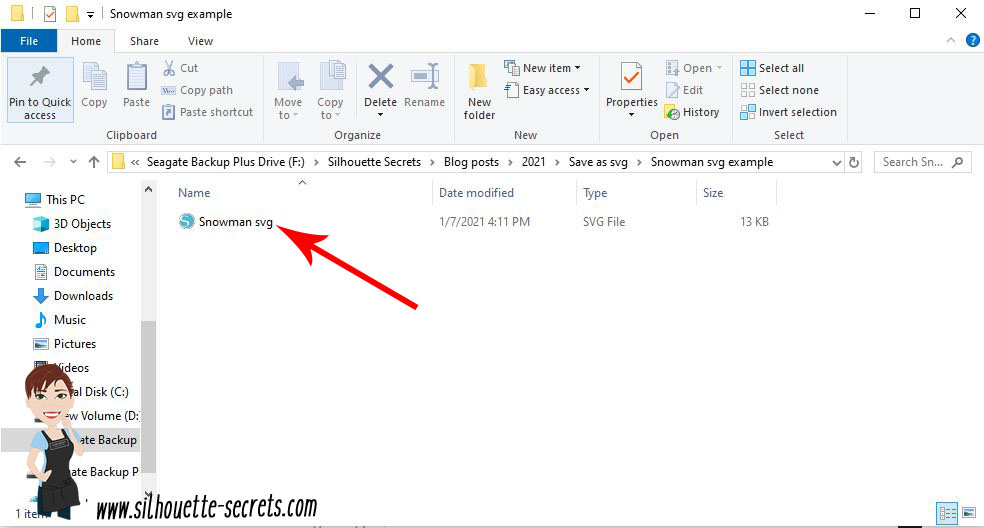The width and height of the screenshot is (984, 528).
Task: Choose Copy path
Action: pyautogui.click(x=198, y=90)
